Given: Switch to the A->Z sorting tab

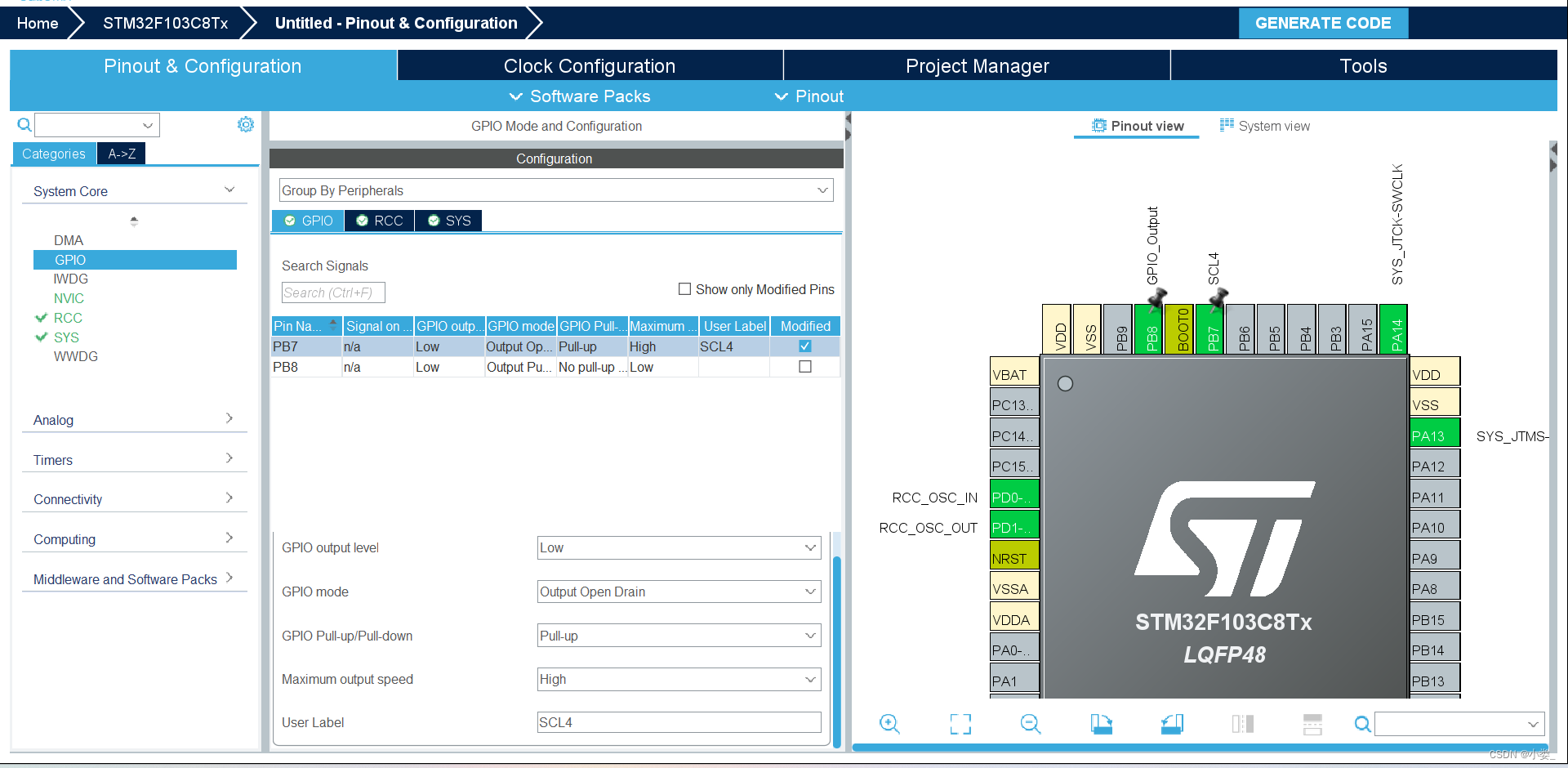Looking at the screenshot, I should tap(122, 154).
